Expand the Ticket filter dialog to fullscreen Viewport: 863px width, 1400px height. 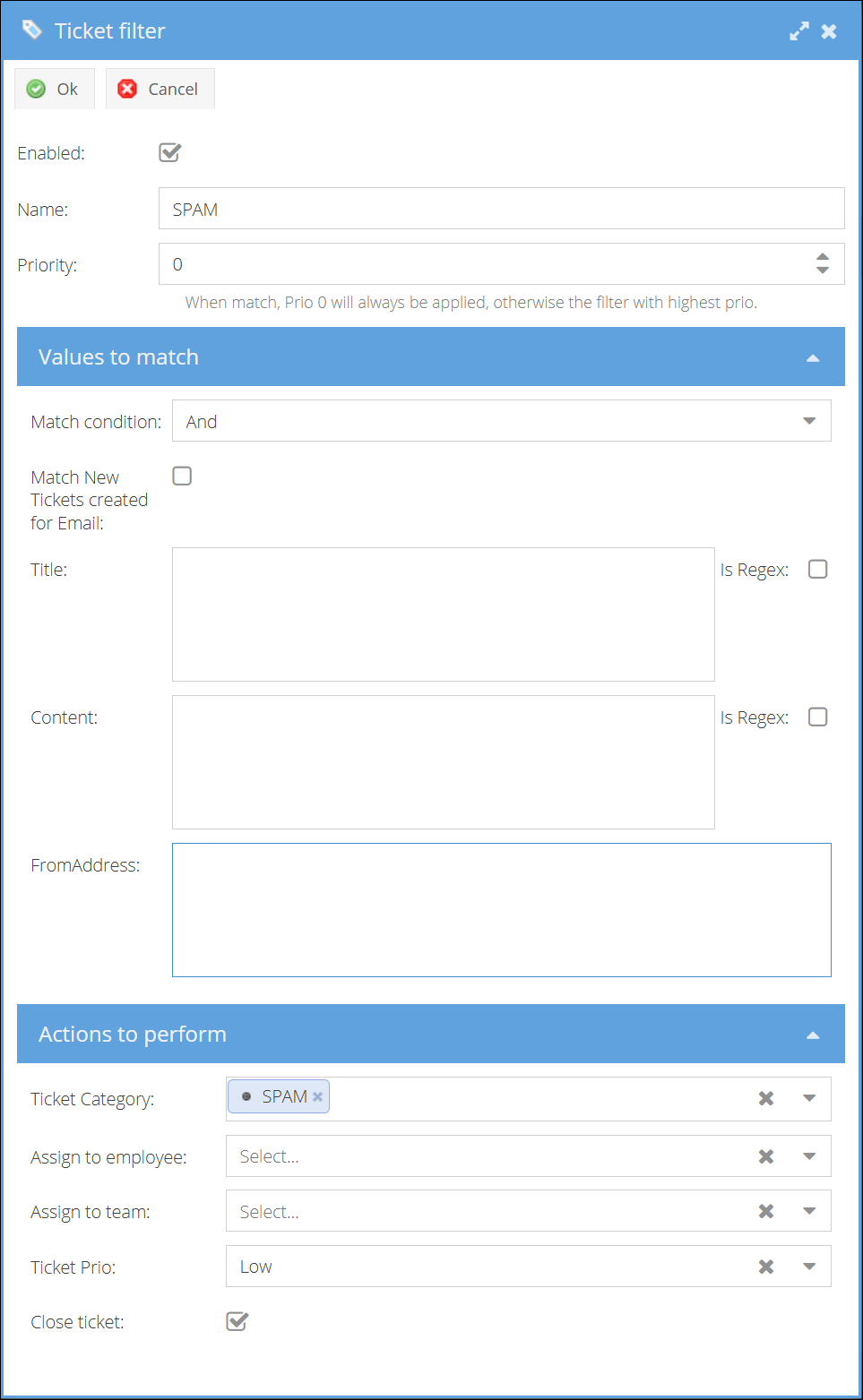click(x=798, y=31)
